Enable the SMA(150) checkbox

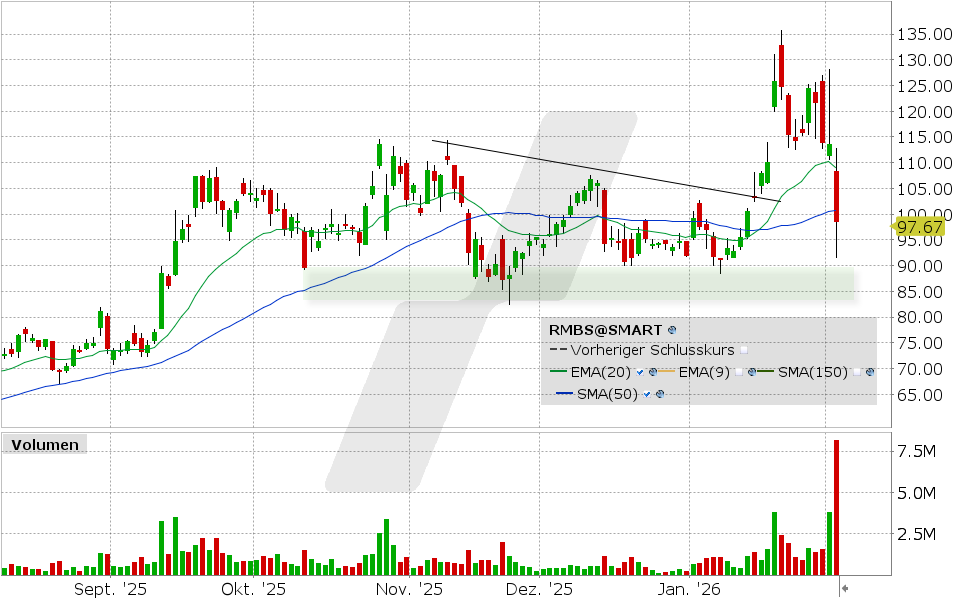[x=857, y=372]
